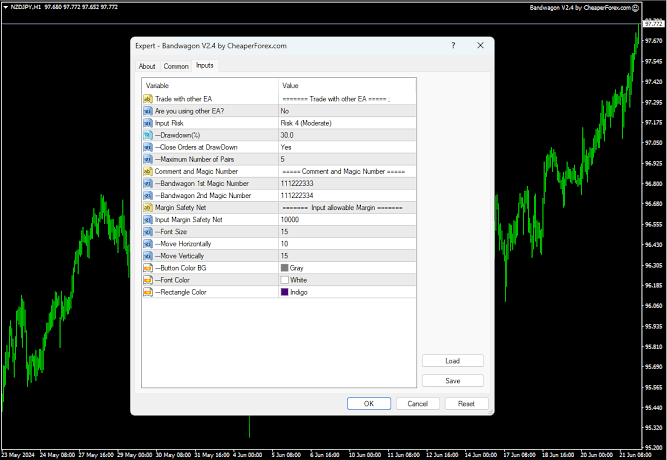Click the color icon beside --Font Color
Viewport: 667px width, 460px height.
[x=148, y=280]
